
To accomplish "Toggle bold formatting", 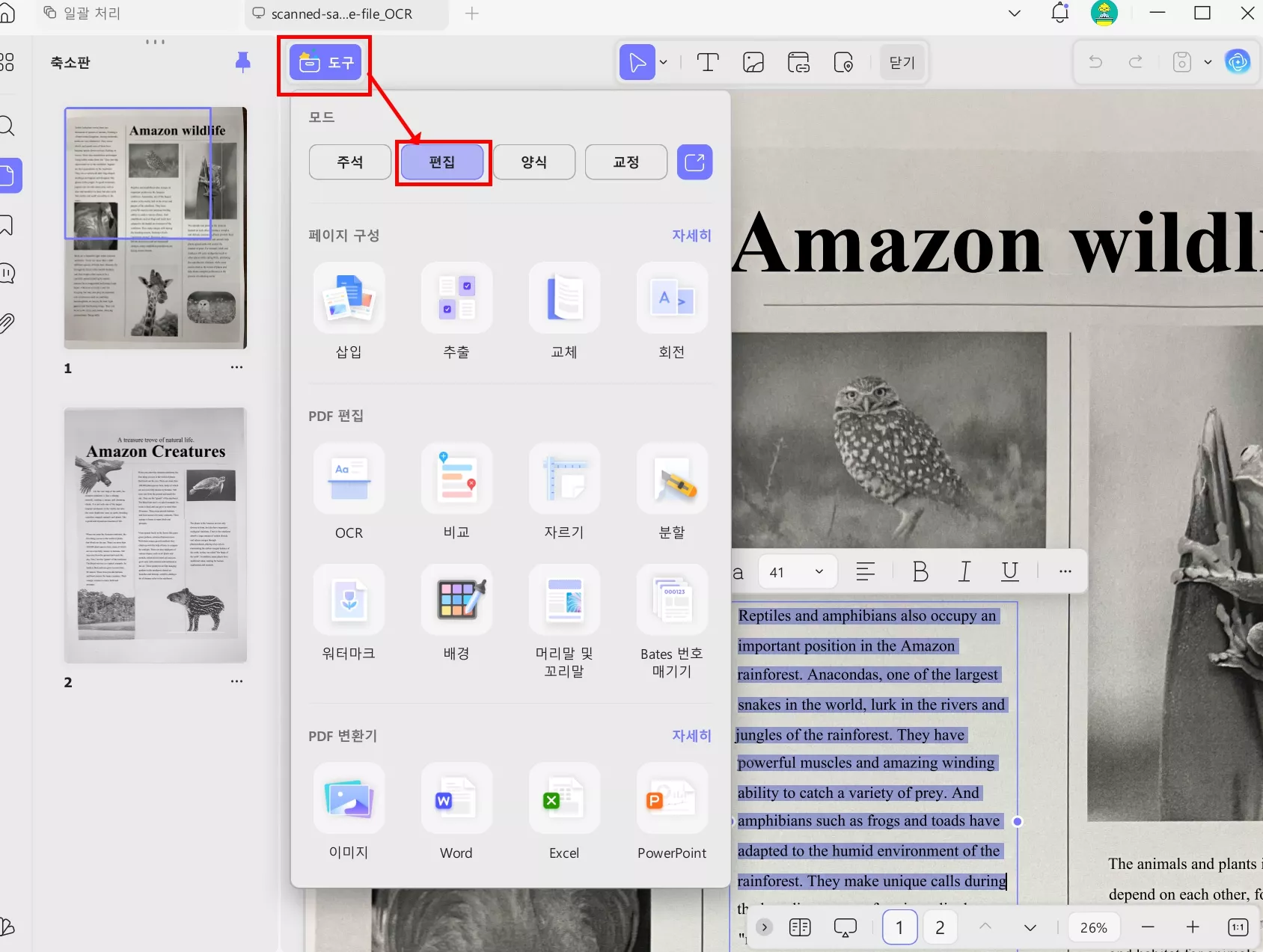I will pyautogui.click(x=919, y=571).
